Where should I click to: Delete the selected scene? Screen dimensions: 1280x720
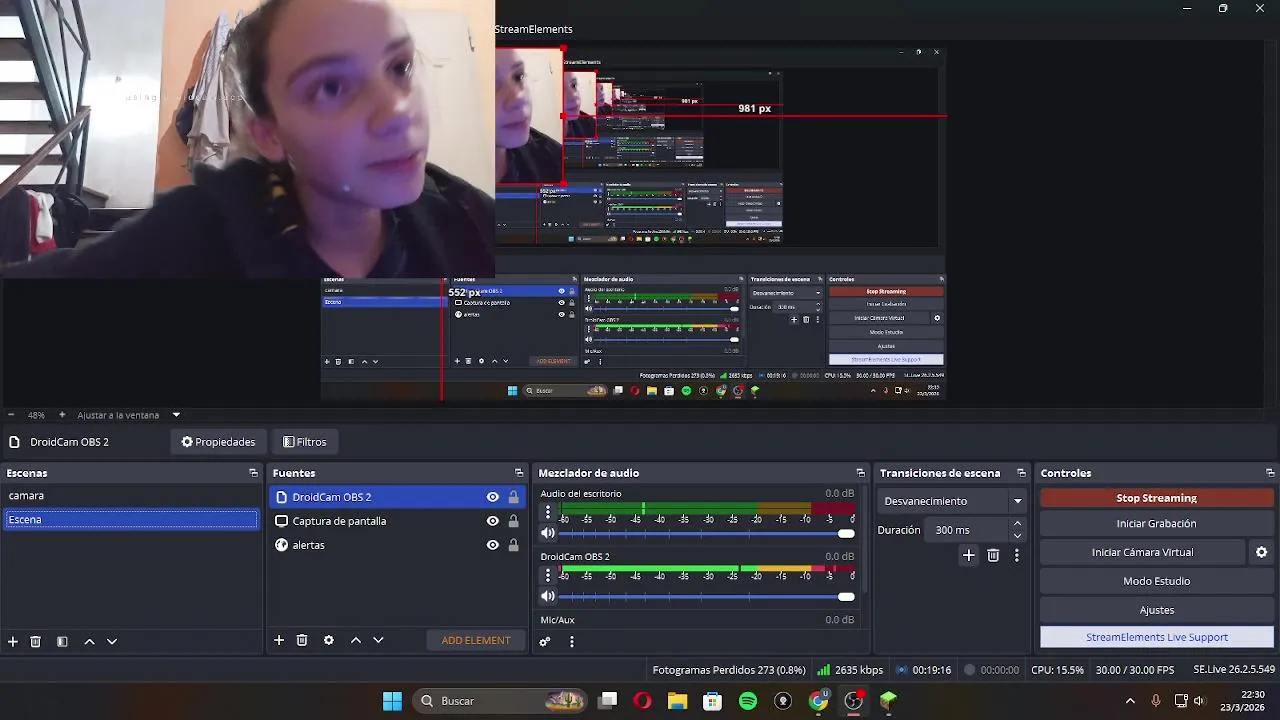click(x=35, y=641)
